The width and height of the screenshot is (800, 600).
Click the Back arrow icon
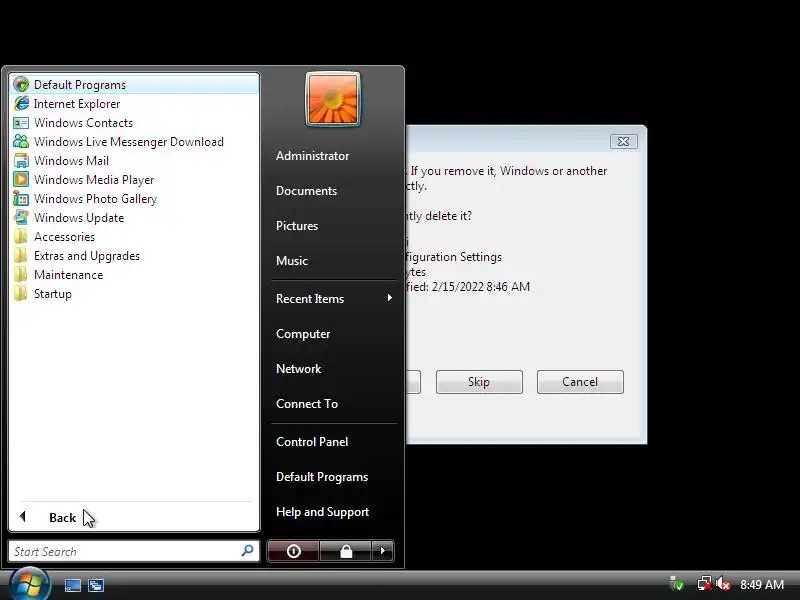pyautogui.click(x=22, y=517)
